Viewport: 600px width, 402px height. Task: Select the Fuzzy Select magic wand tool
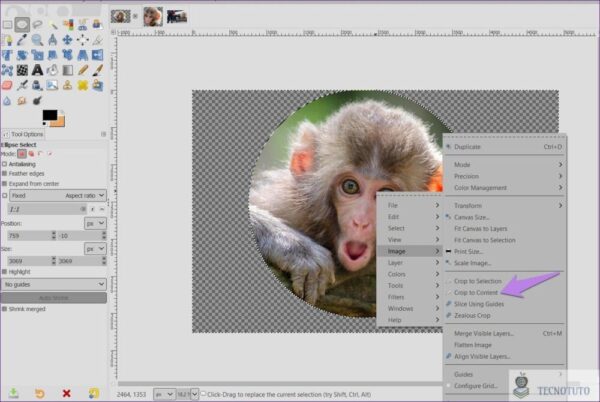[x=52, y=25]
